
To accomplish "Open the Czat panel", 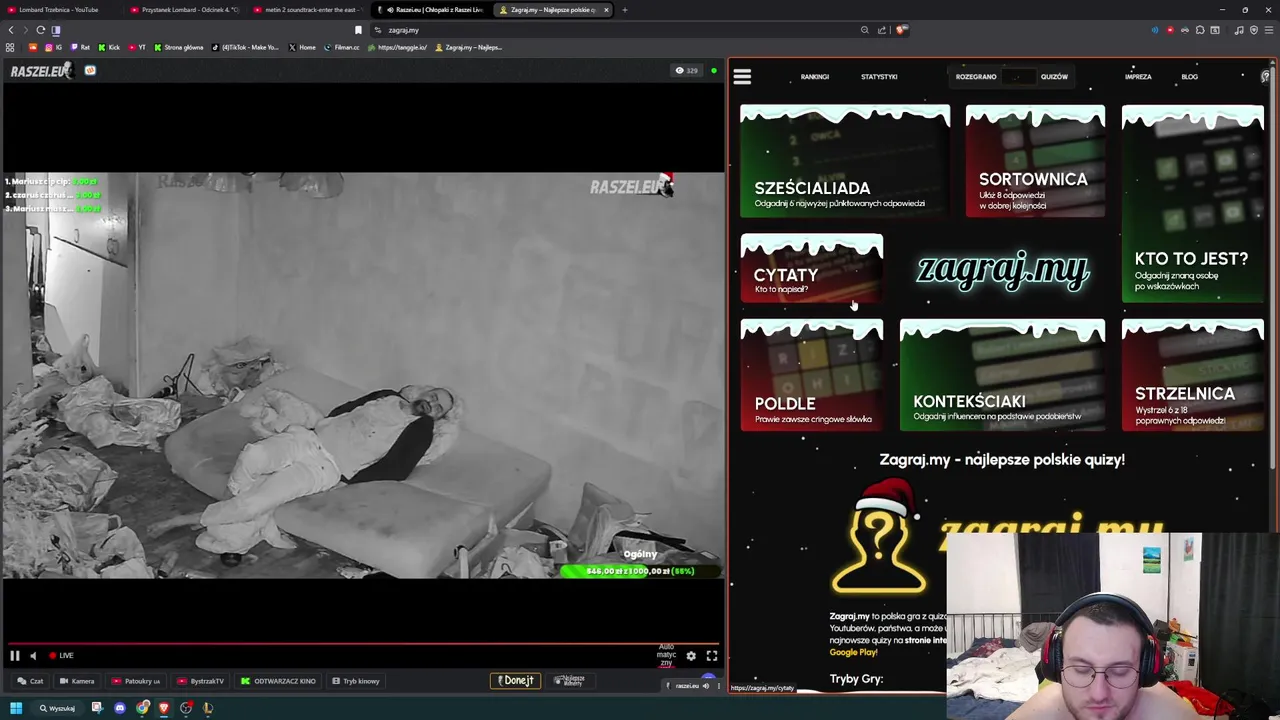I will [30, 681].
